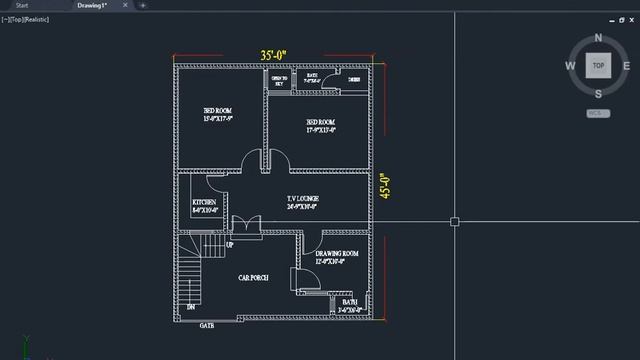Select the BATH label near drawing room
This screenshot has height=360, width=640.
coord(349,302)
